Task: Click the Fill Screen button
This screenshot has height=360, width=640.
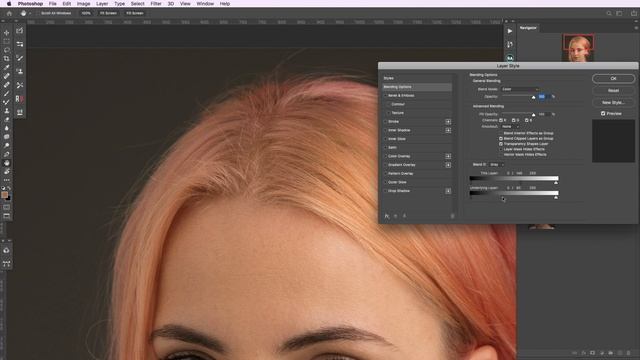Action: (x=135, y=13)
